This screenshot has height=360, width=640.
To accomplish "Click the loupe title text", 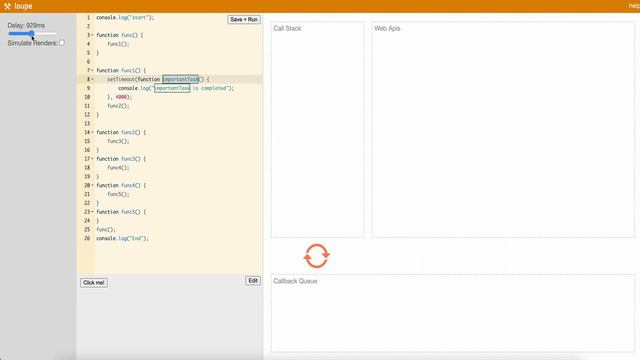I will pyautogui.click(x=23, y=6).
